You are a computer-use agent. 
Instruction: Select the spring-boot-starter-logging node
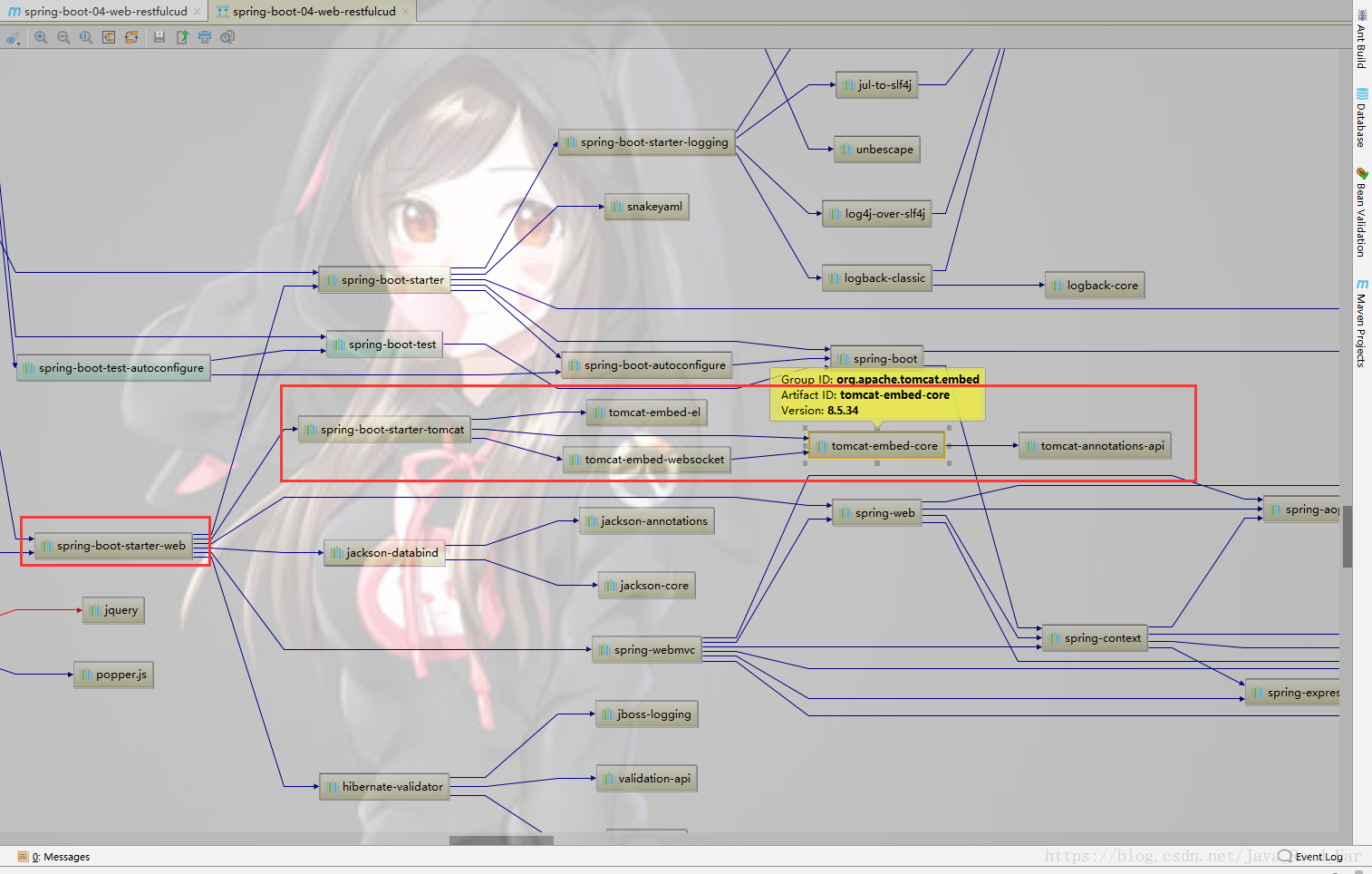pos(646,142)
